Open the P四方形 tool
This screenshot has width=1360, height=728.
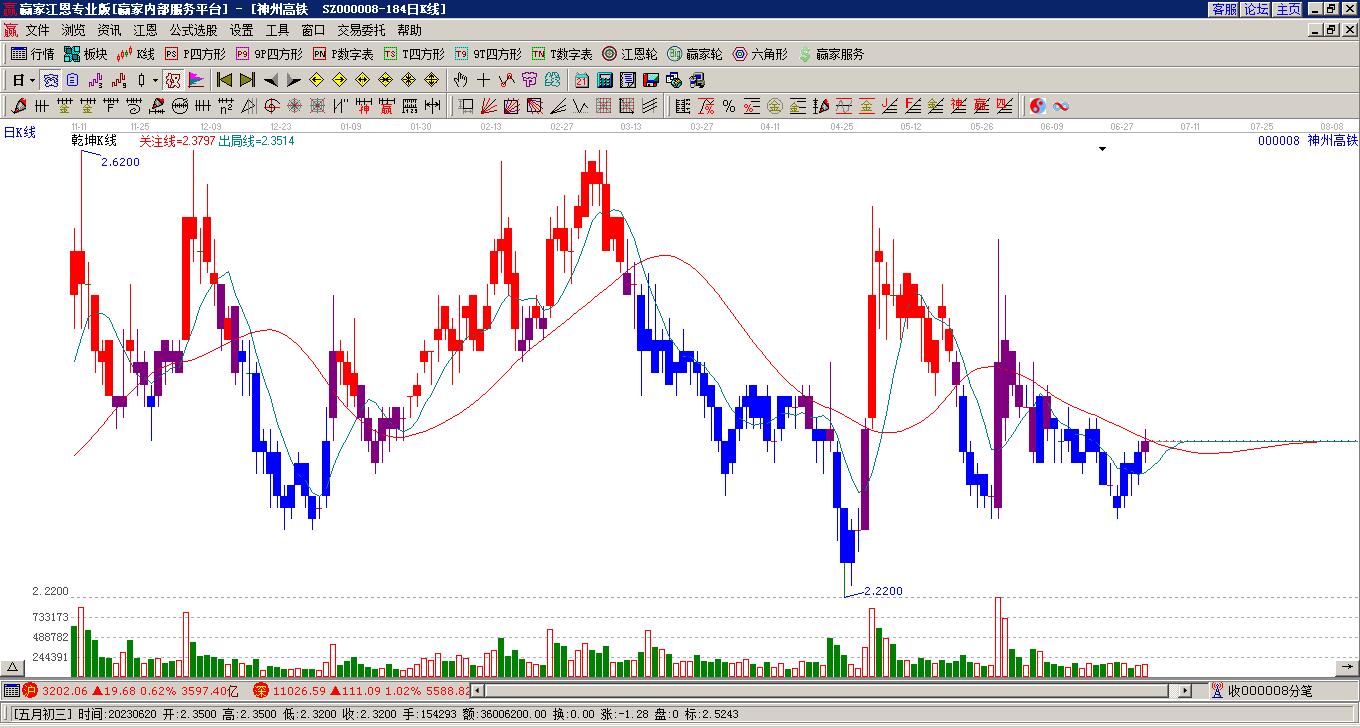click(195, 54)
